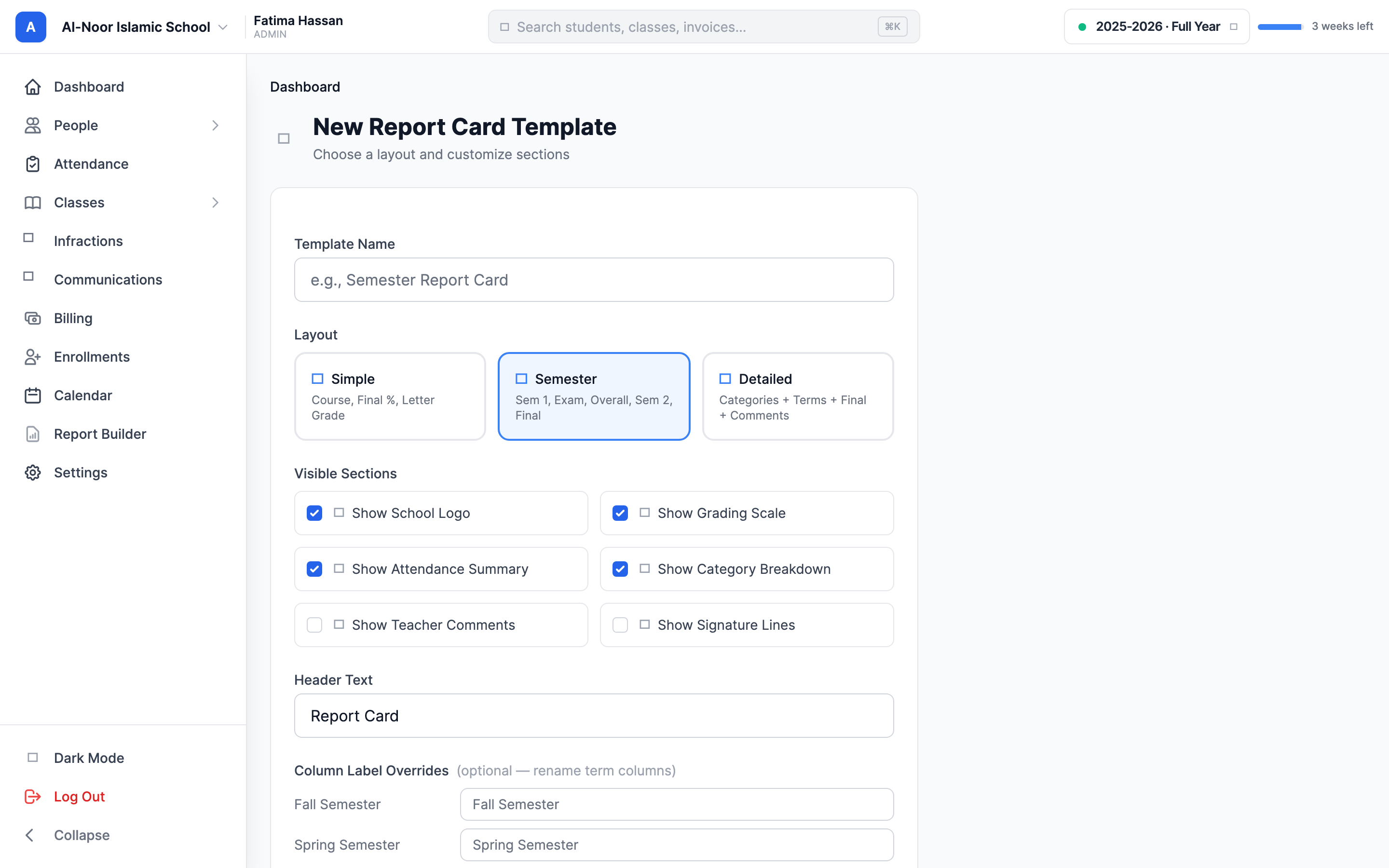Image resolution: width=1389 pixels, height=868 pixels.
Task: Uncheck Show Attendance Summary checkbox
Action: click(314, 569)
